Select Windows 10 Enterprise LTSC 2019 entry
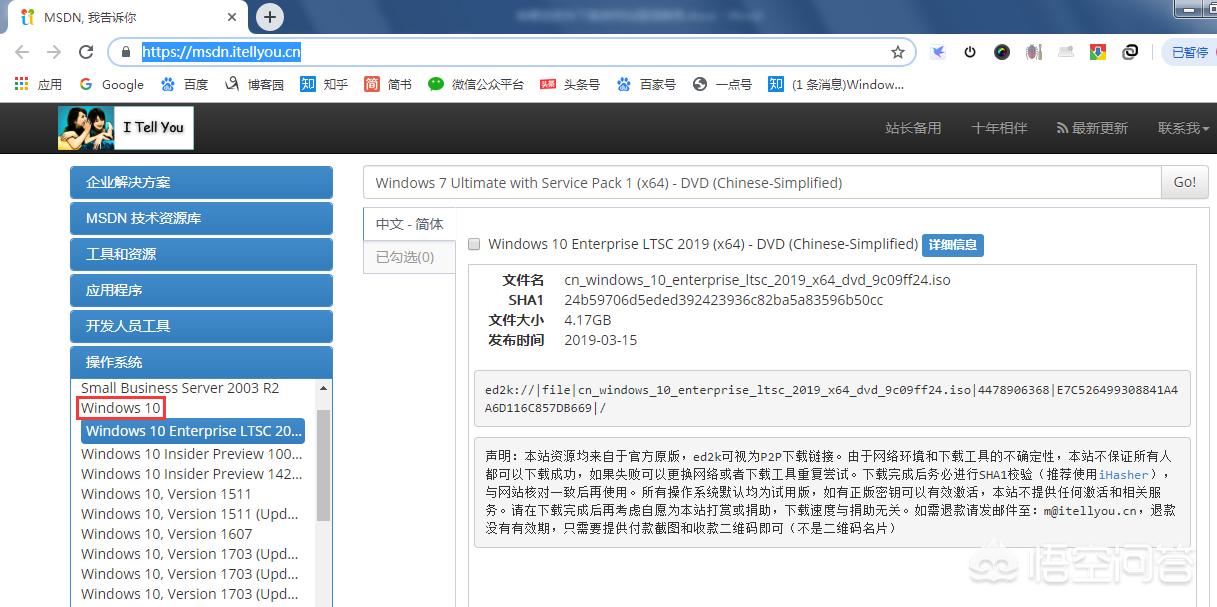Image resolution: width=1217 pixels, height=607 pixels. (193, 431)
